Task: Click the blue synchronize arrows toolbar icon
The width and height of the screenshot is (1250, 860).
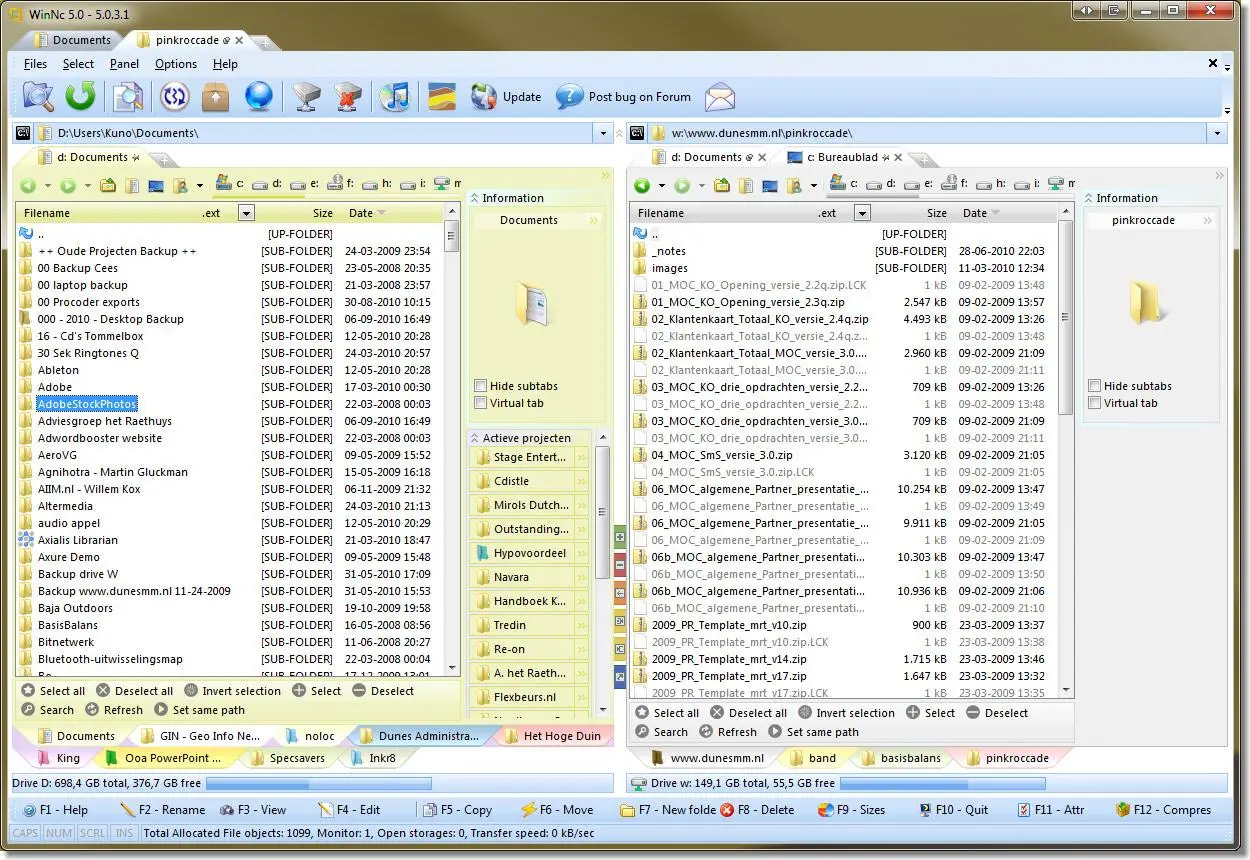Action: (x=174, y=97)
